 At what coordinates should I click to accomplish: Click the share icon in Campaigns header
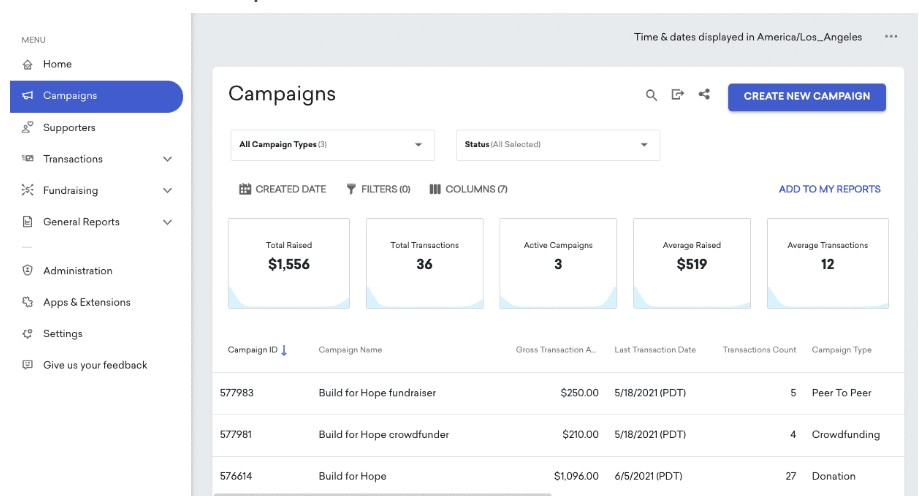(704, 94)
